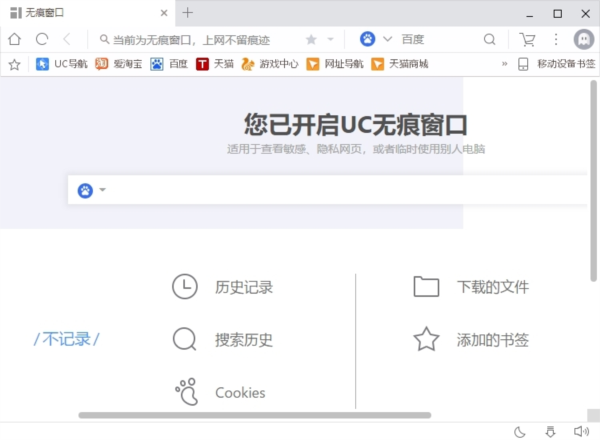This screenshot has height=440, width=600.
Task: Expand address bar history dropdown
Action: point(331,39)
